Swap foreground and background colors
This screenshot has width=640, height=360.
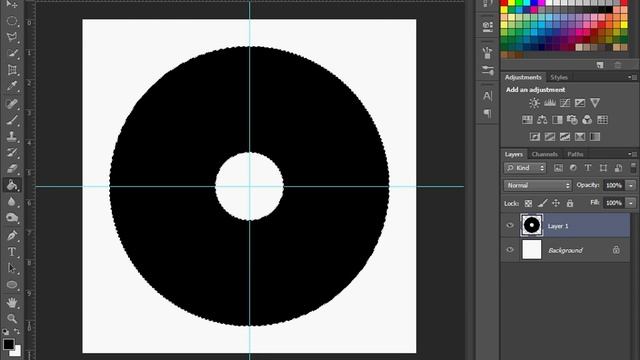[x=17, y=331]
